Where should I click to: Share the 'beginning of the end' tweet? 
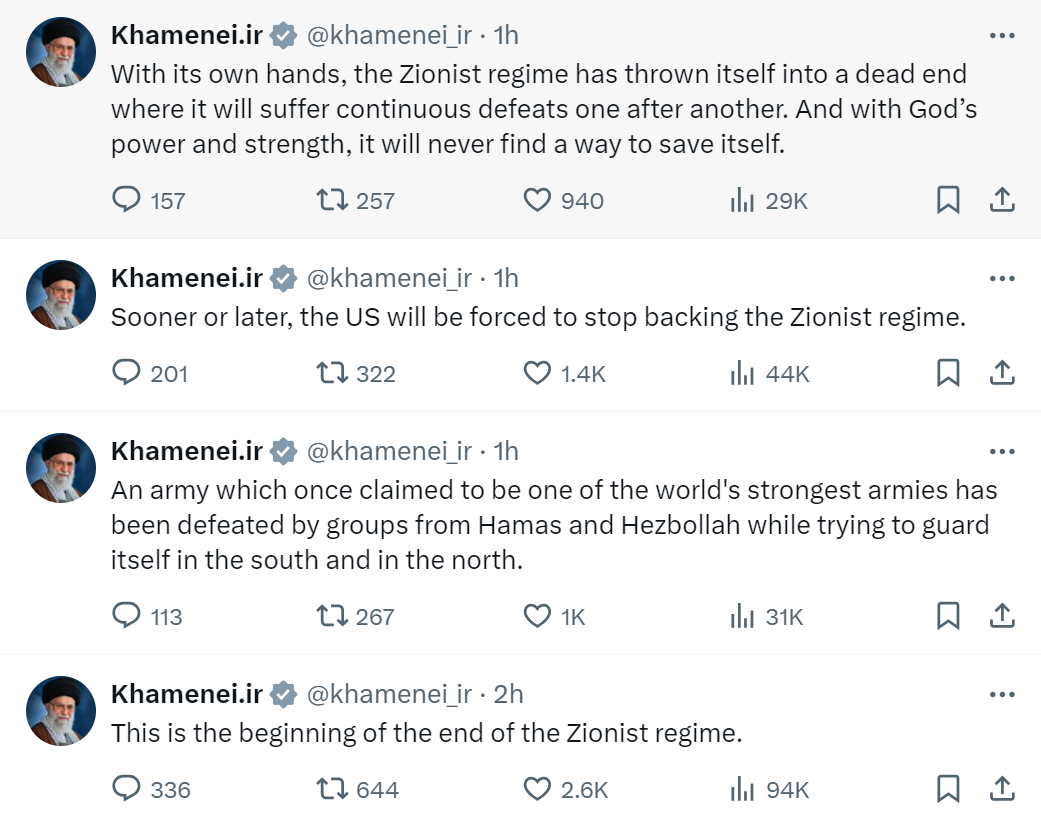[1001, 789]
